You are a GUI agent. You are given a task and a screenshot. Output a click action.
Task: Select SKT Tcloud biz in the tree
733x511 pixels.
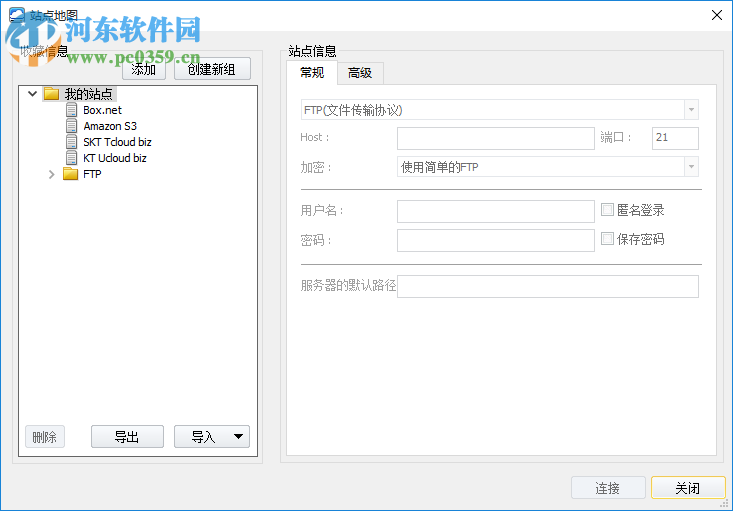pyautogui.click(x=117, y=142)
